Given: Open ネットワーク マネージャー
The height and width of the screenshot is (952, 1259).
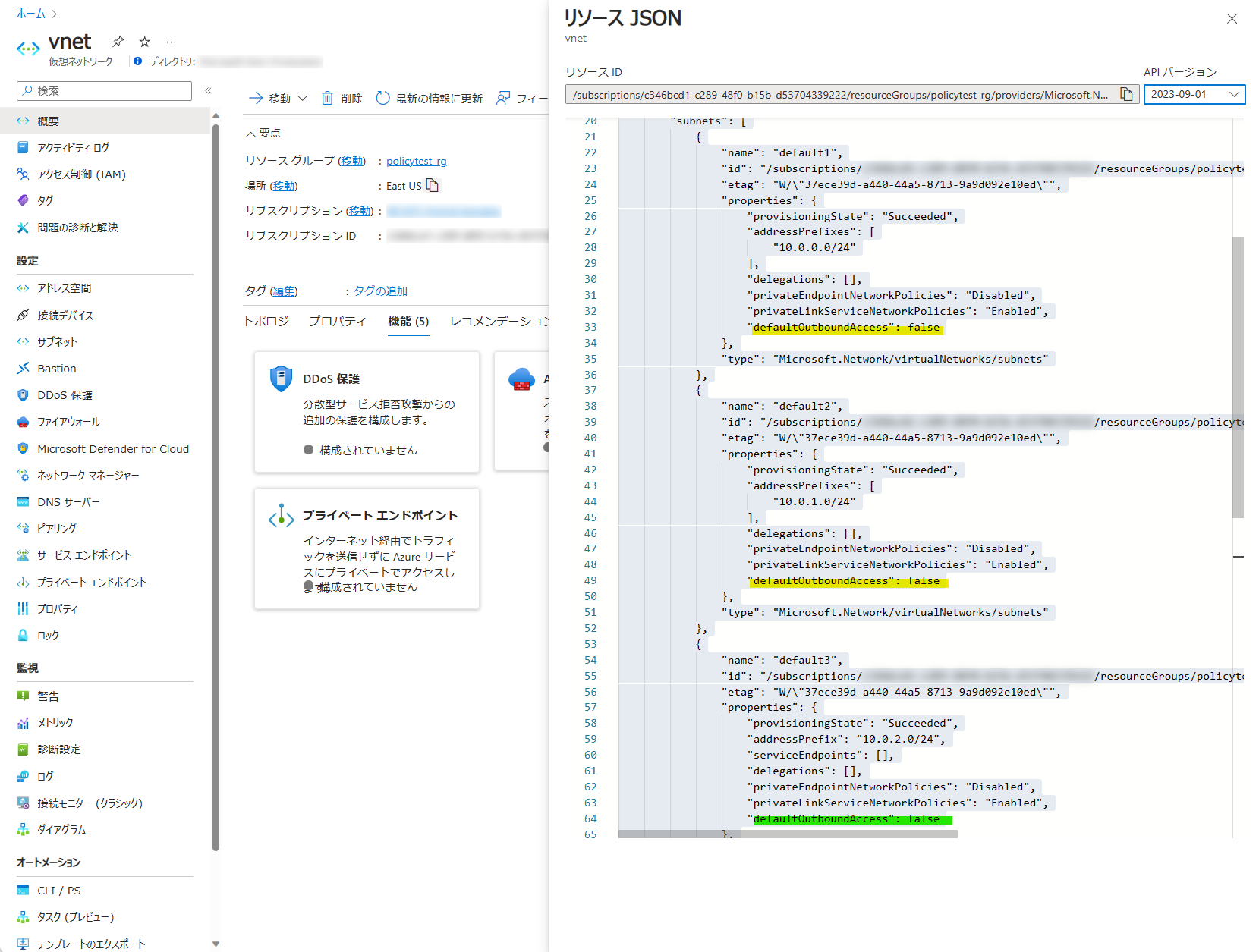Looking at the screenshot, I should [88, 476].
